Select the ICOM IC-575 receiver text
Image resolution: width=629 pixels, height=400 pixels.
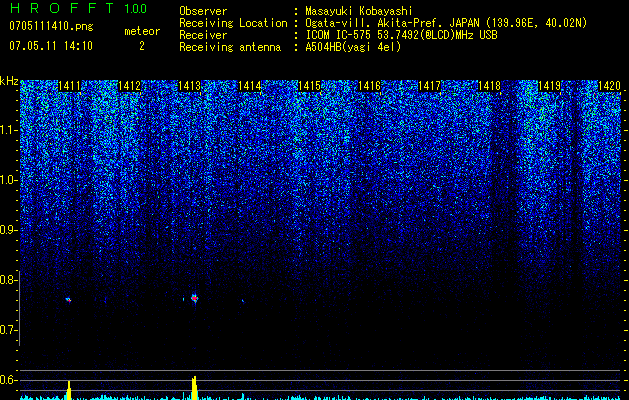click(x=401, y=35)
